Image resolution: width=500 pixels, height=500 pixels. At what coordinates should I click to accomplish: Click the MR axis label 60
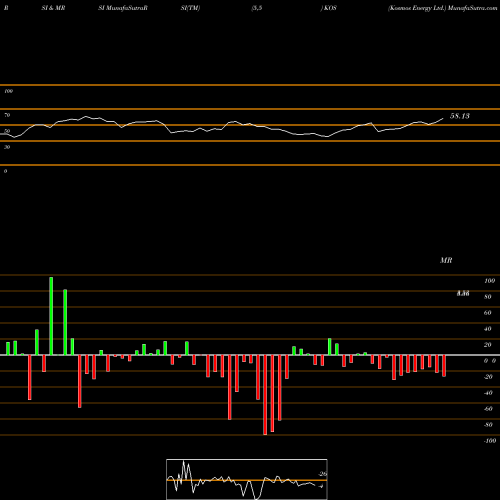coord(488,313)
